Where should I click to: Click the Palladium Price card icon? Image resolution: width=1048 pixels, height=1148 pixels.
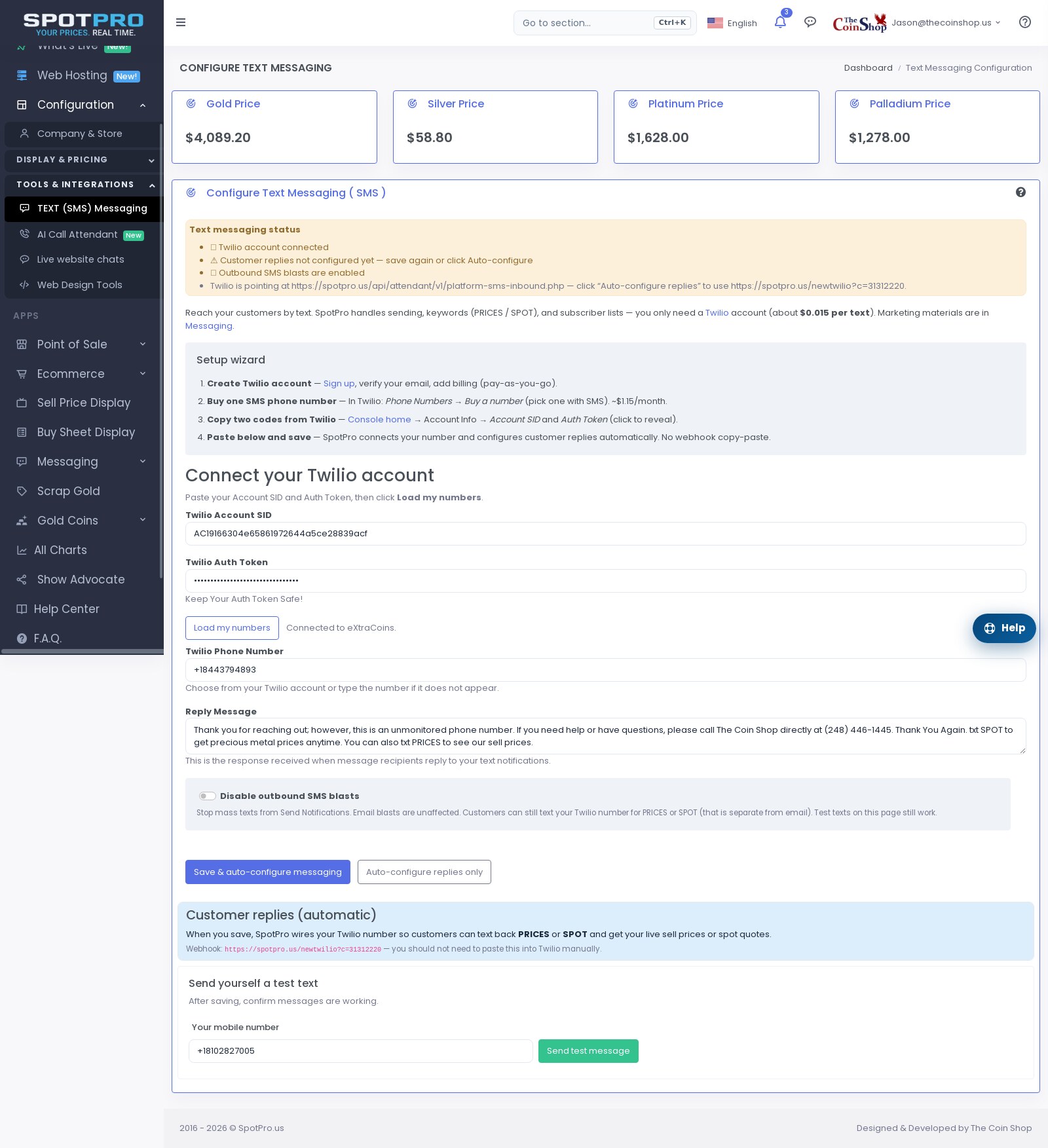(855, 103)
